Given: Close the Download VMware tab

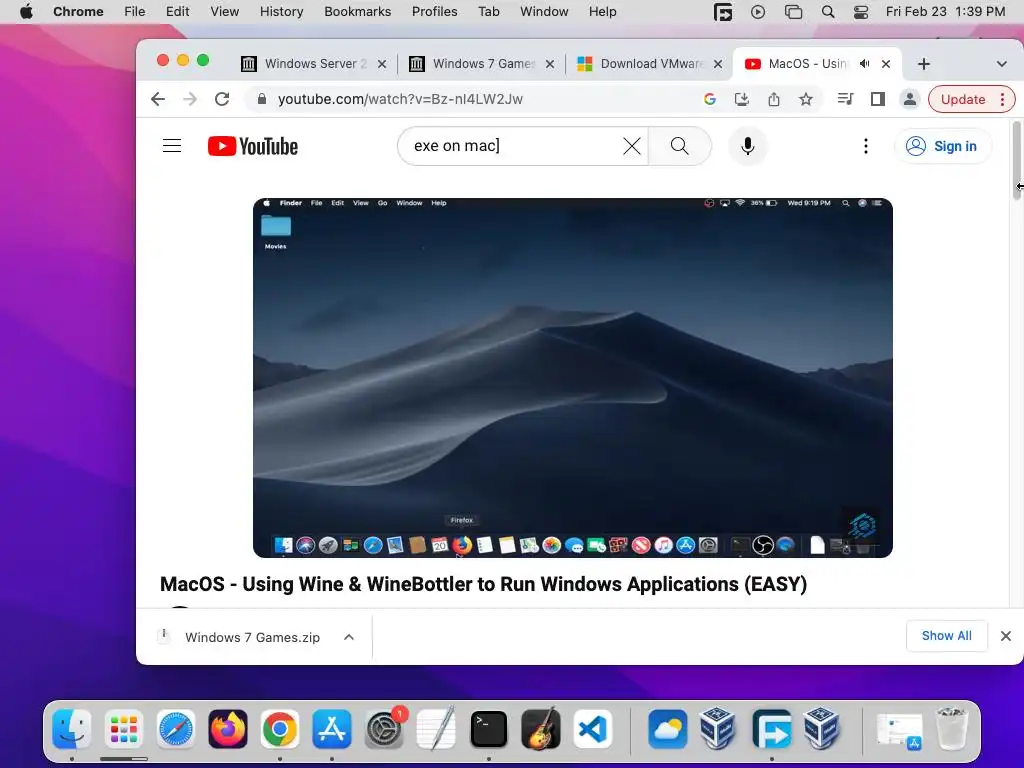Looking at the screenshot, I should 718,64.
